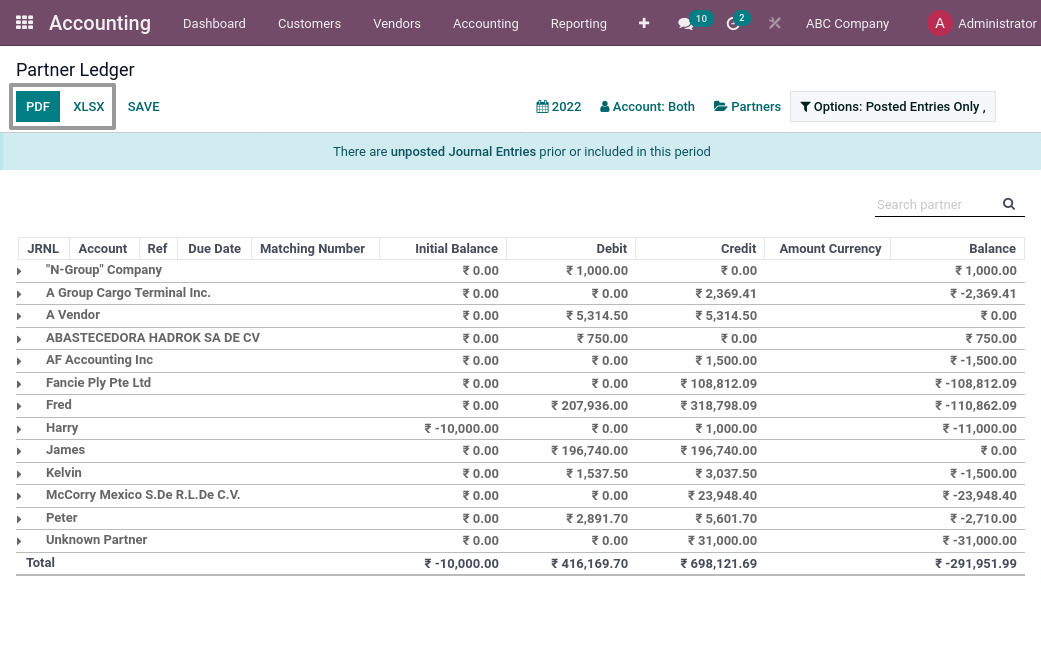This screenshot has height=652, width=1041.
Task: Open the Partners filter selector
Action: click(x=747, y=106)
